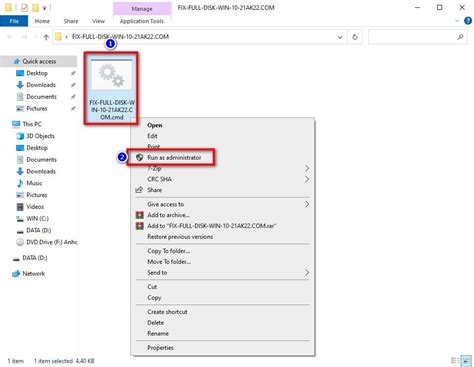Choose Run as administrator
The width and height of the screenshot is (474, 367).
pyautogui.click(x=174, y=158)
